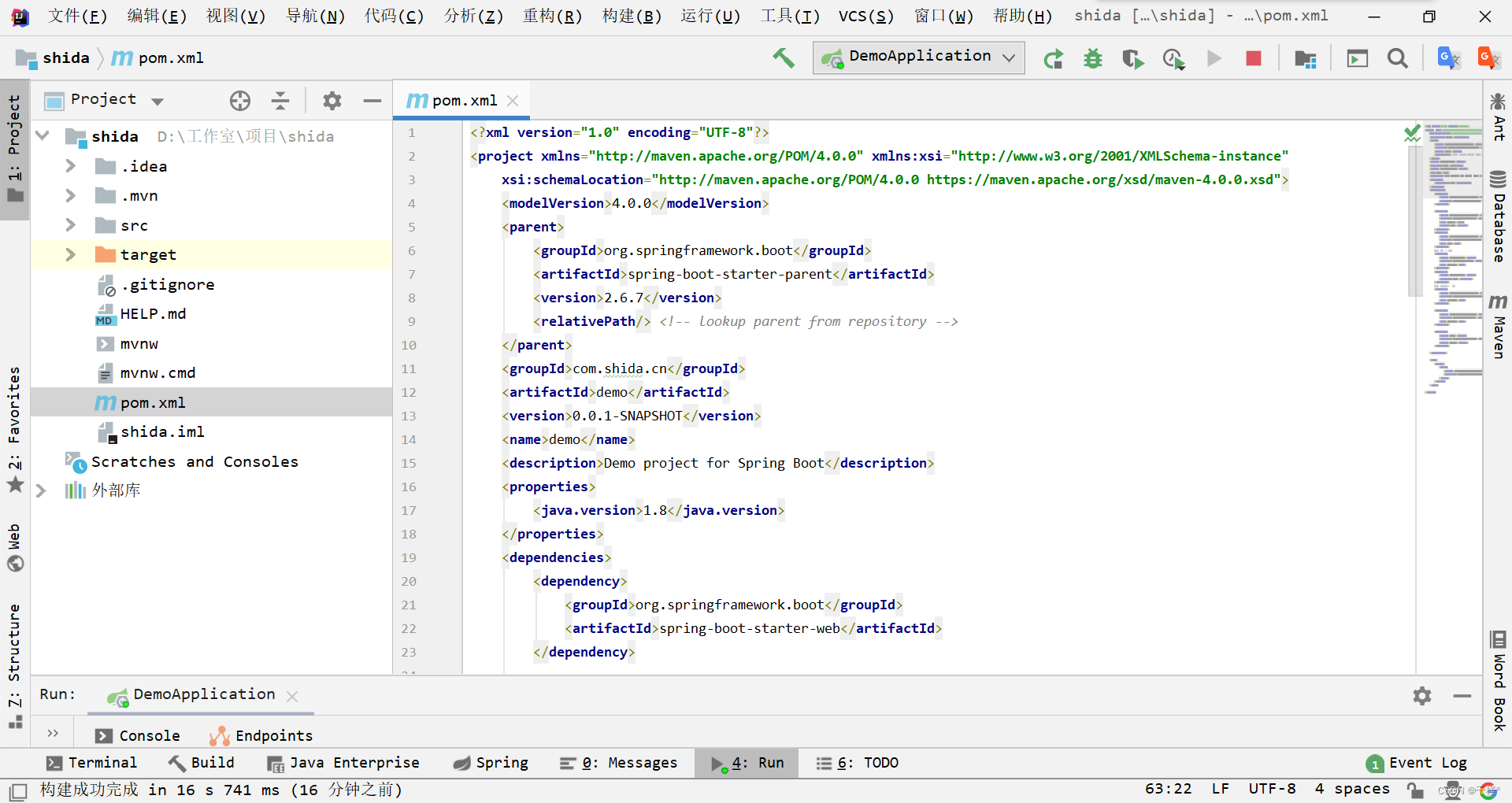
Task: Click the UTF-8 encoding indicator
Action: [x=1272, y=789]
